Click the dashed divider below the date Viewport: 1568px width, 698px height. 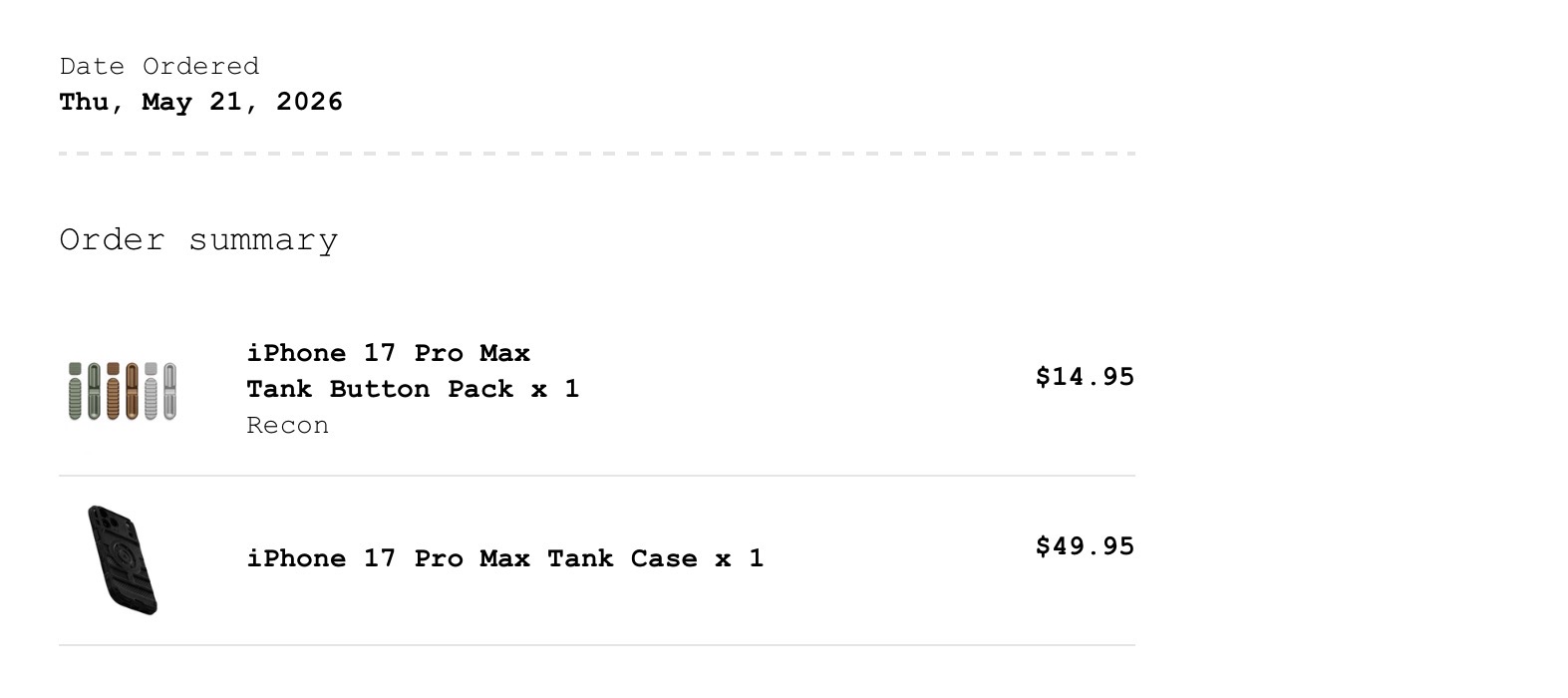pos(597,154)
